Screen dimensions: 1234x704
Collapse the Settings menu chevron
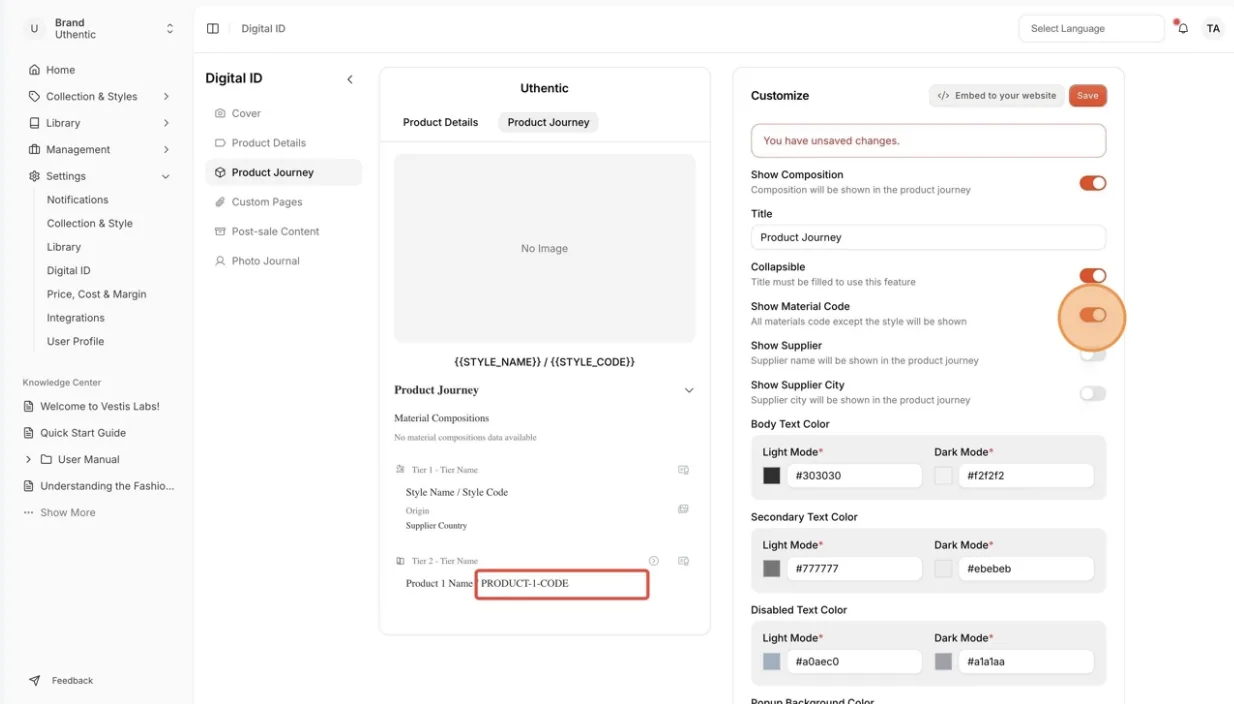tap(166, 176)
